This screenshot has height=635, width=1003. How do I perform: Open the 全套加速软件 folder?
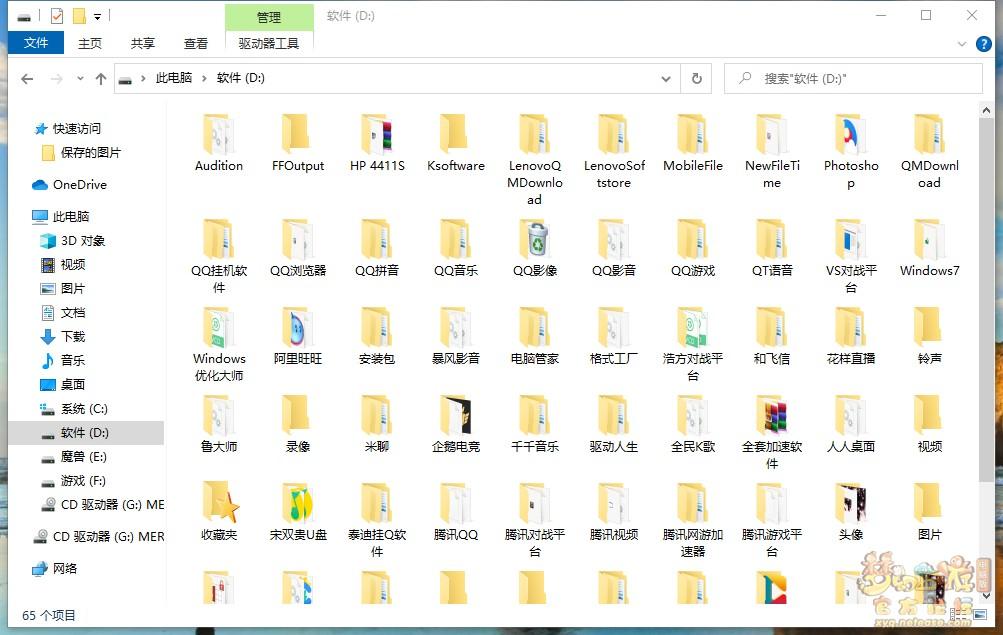[772, 433]
